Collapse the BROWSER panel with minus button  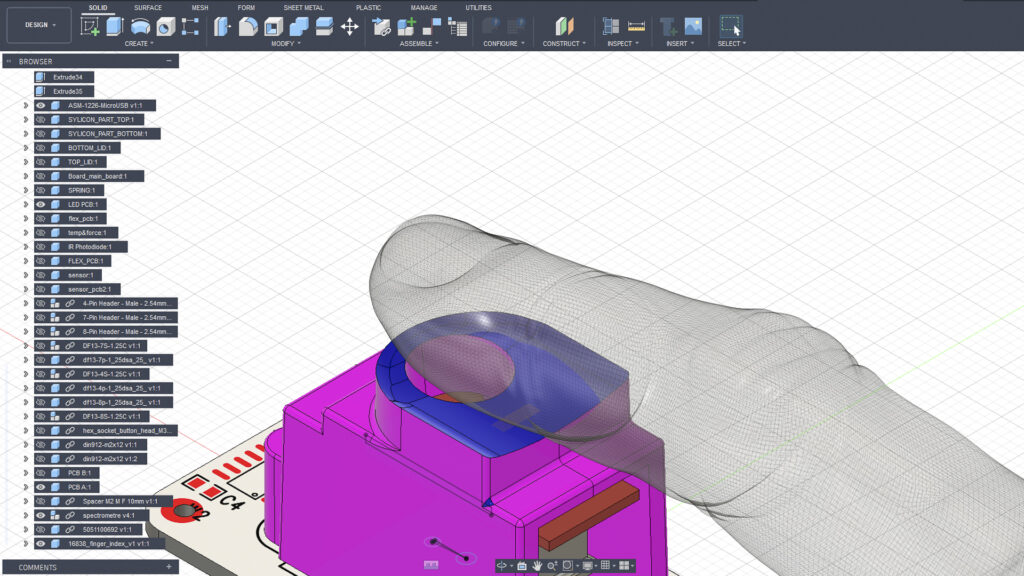tap(169, 61)
